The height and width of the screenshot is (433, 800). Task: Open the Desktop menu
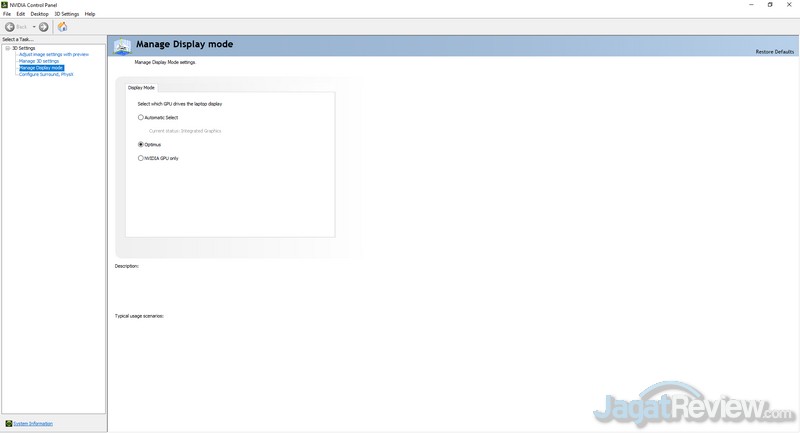click(39, 14)
